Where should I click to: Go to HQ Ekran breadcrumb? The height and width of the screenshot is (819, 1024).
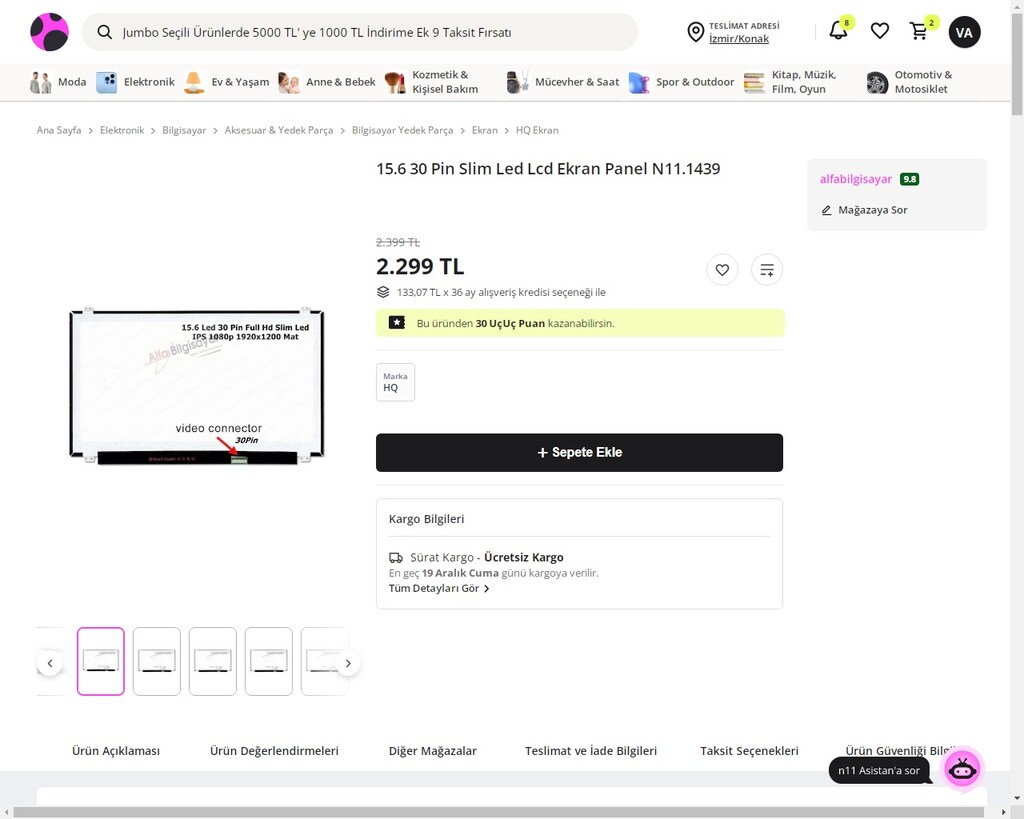[537, 130]
